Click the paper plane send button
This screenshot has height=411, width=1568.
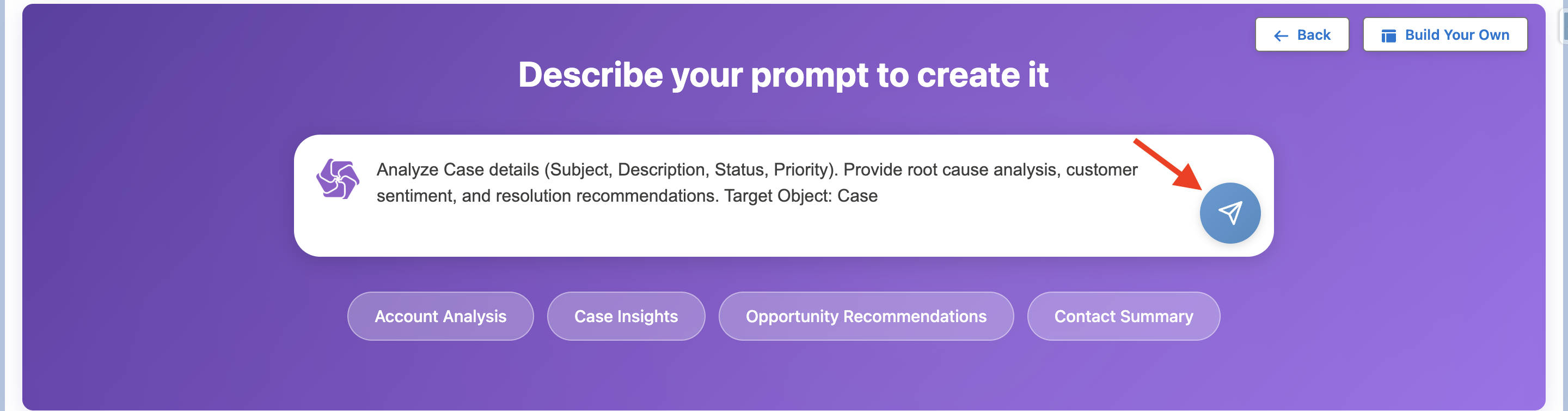pos(1229,213)
